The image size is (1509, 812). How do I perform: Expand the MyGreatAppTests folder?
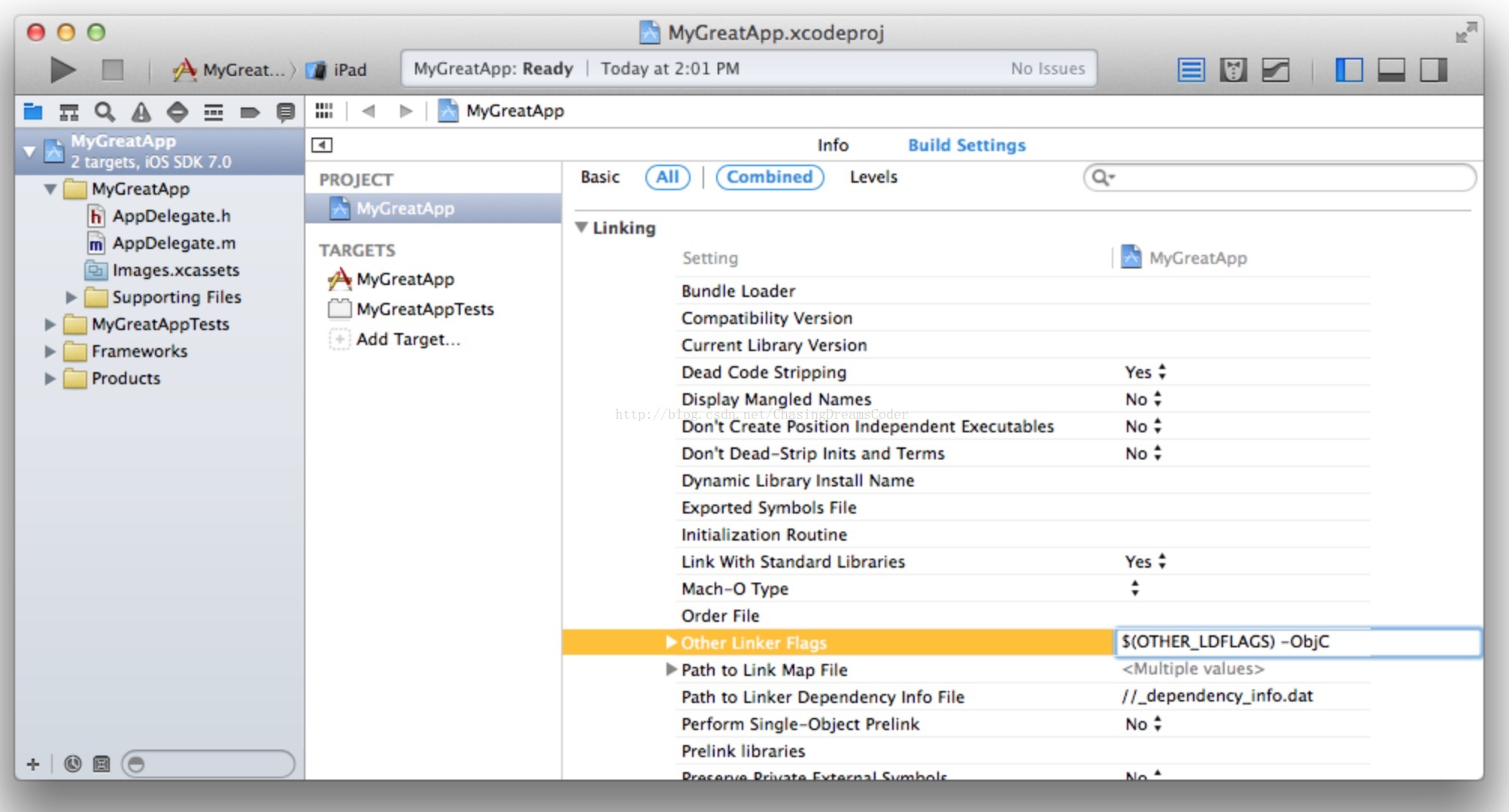tap(50, 324)
